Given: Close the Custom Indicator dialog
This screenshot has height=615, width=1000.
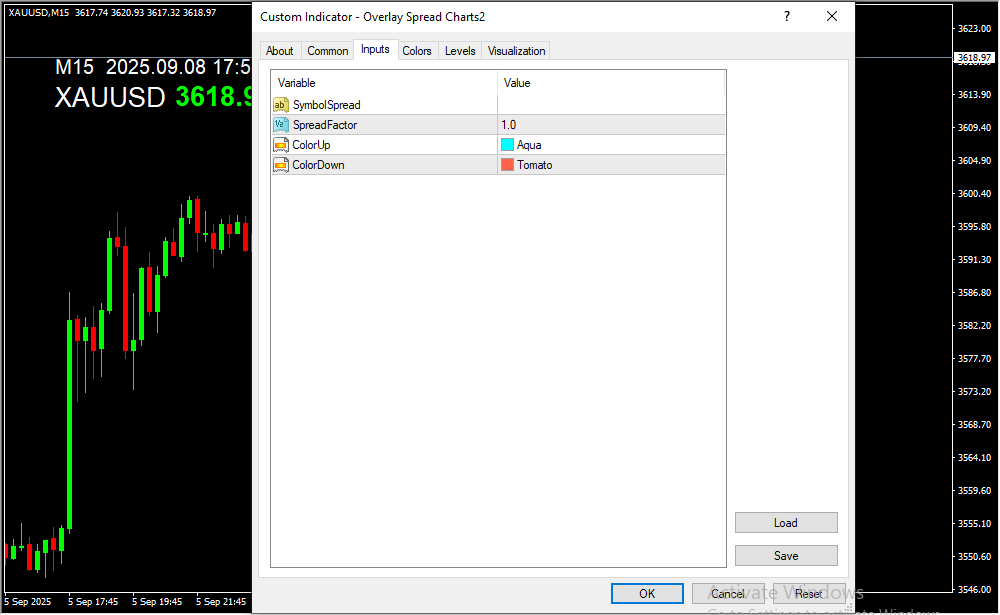Looking at the screenshot, I should click(831, 17).
